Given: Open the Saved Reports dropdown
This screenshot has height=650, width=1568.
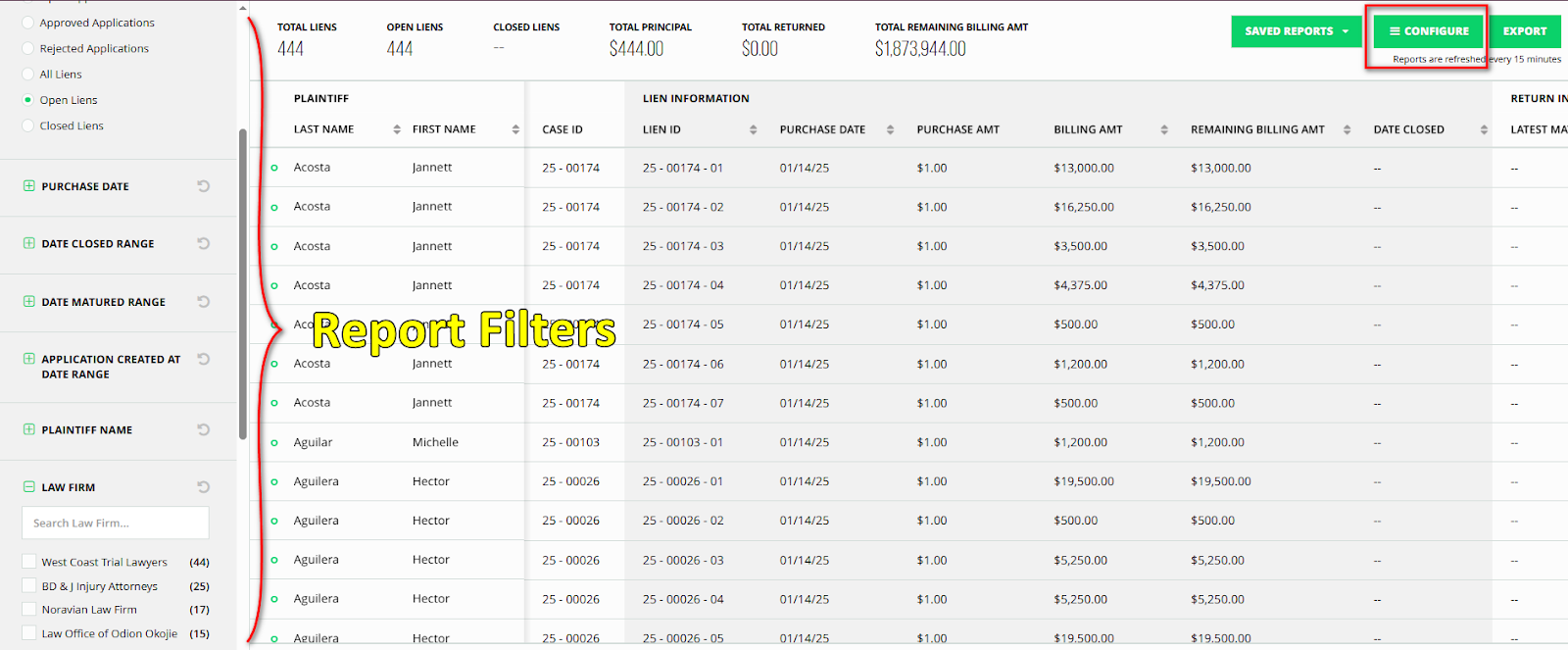Looking at the screenshot, I should (x=1296, y=31).
